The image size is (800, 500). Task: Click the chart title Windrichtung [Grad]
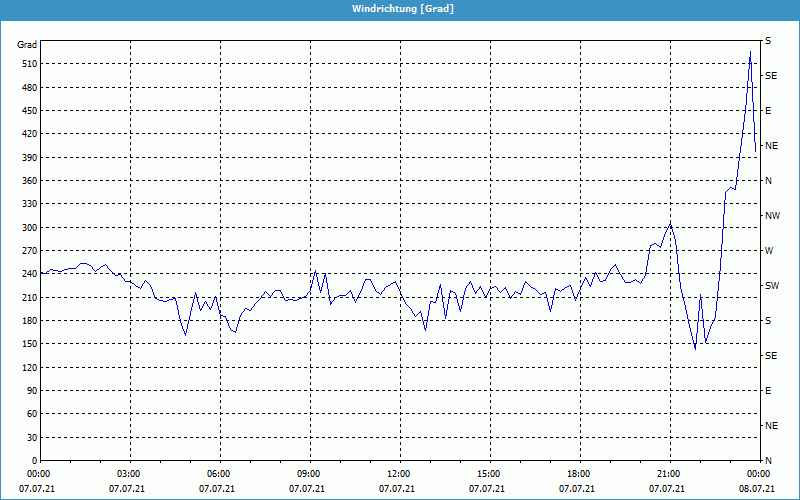pyautogui.click(x=402, y=9)
